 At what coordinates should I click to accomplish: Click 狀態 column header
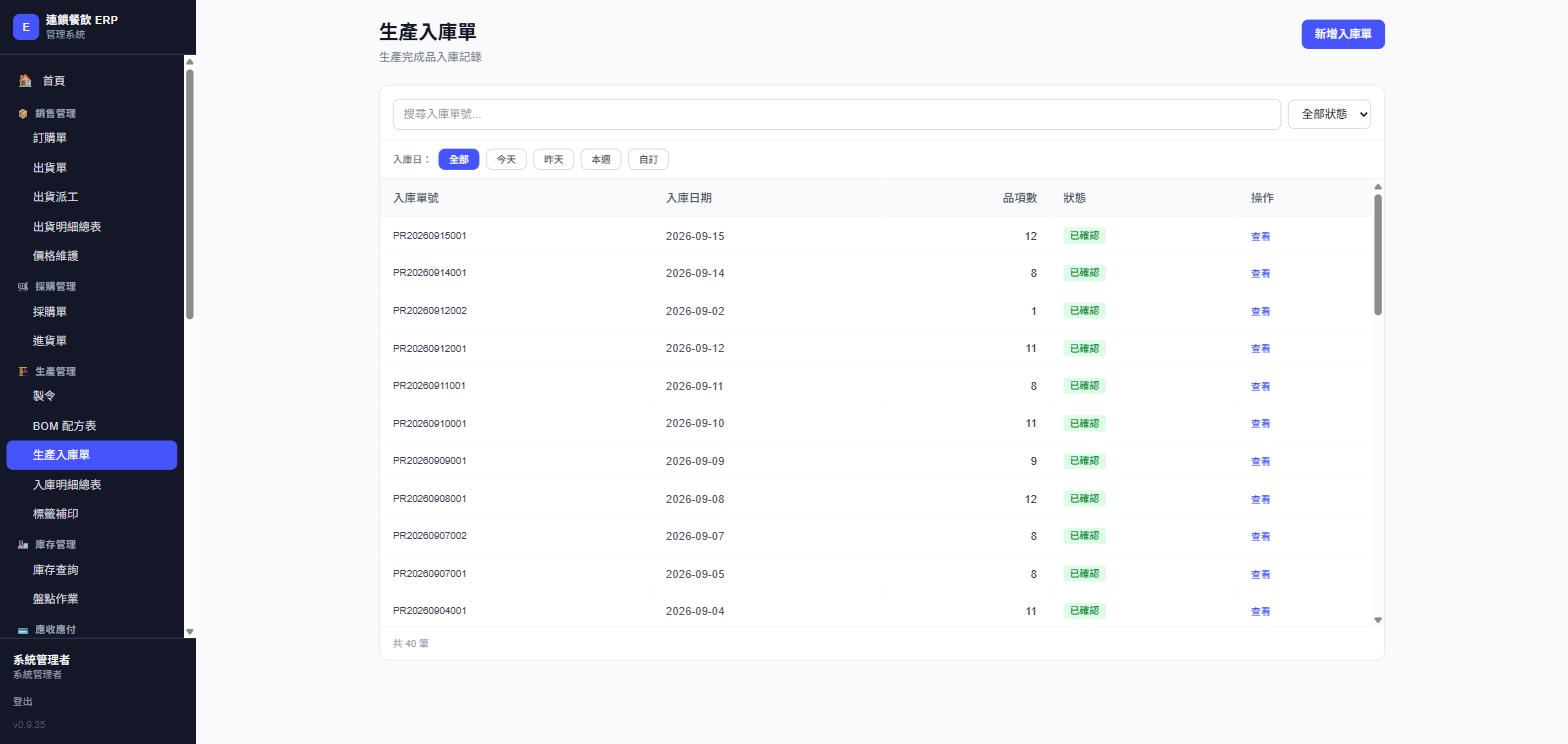[x=1074, y=198]
